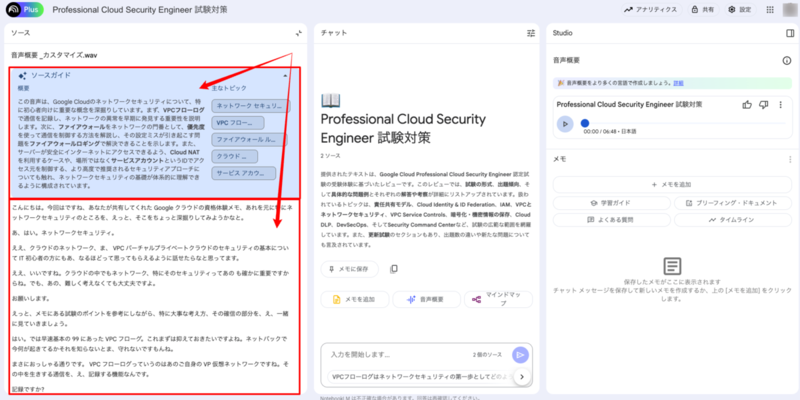Click source title 音声概要 _カスタマイズ.wav
This screenshot has height=400, width=800.
54,55
